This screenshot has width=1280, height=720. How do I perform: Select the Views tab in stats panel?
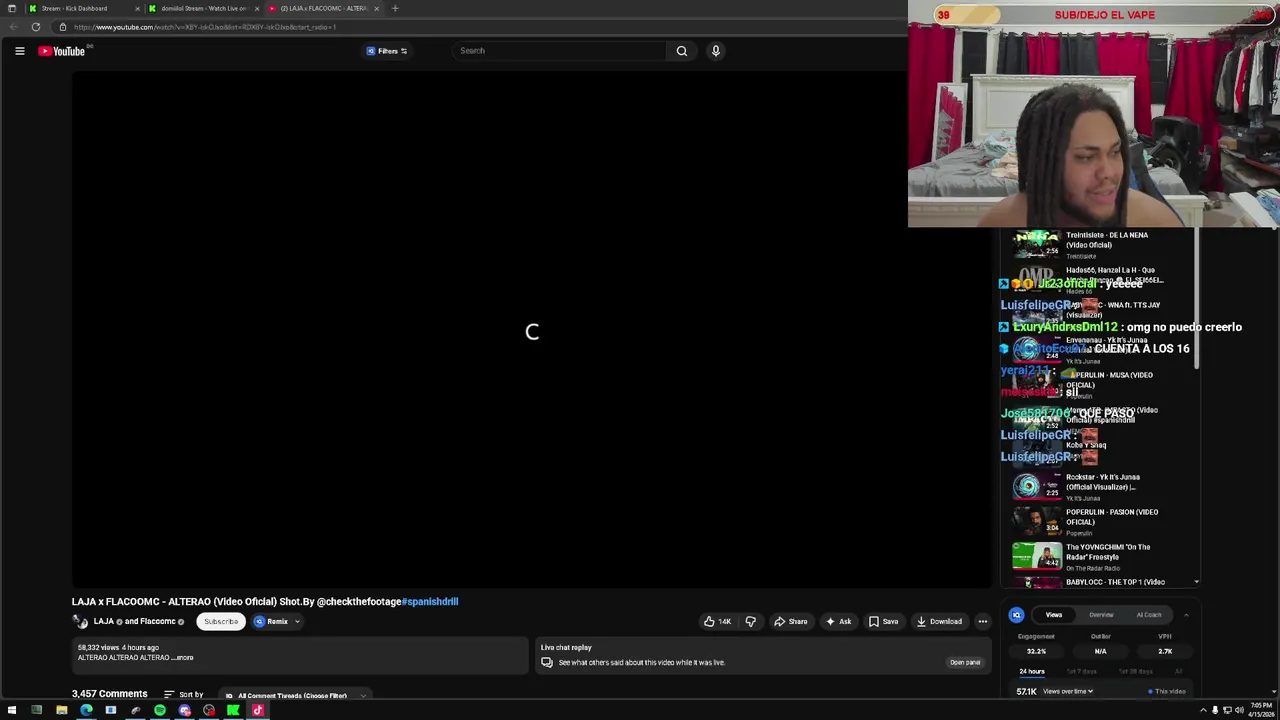[1053, 615]
